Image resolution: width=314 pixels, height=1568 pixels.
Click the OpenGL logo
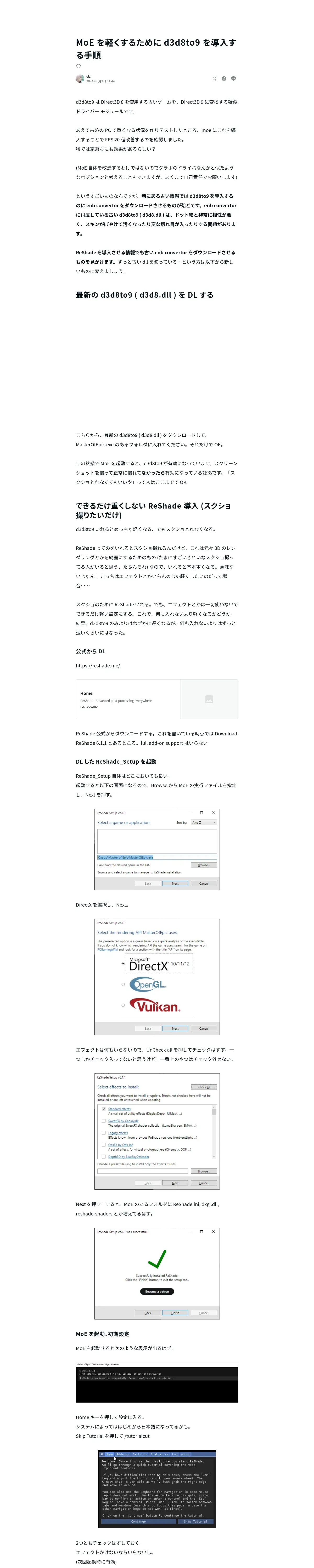click(x=148, y=984)
